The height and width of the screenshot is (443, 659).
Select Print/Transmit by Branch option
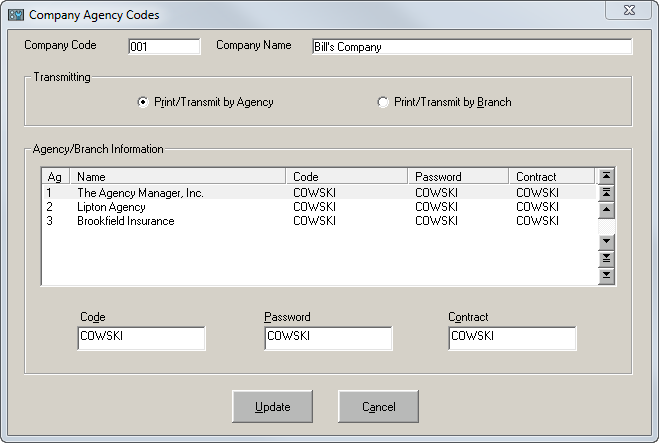pyautogui.click(x=383, y=102)
